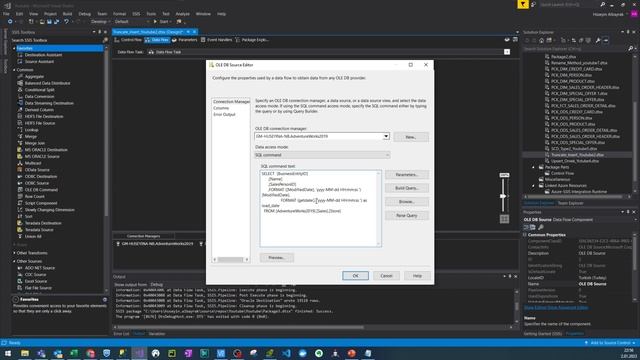Select the Columns page in the editor
The image size is (640, 360).
221,108
